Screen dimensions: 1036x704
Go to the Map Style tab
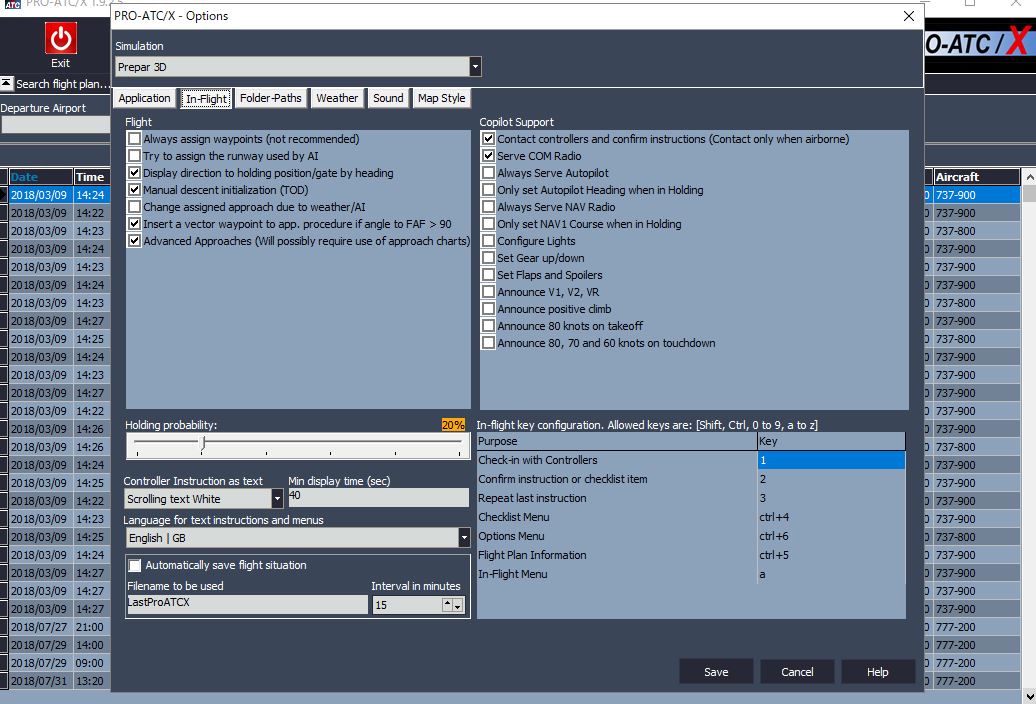[441, 98]
